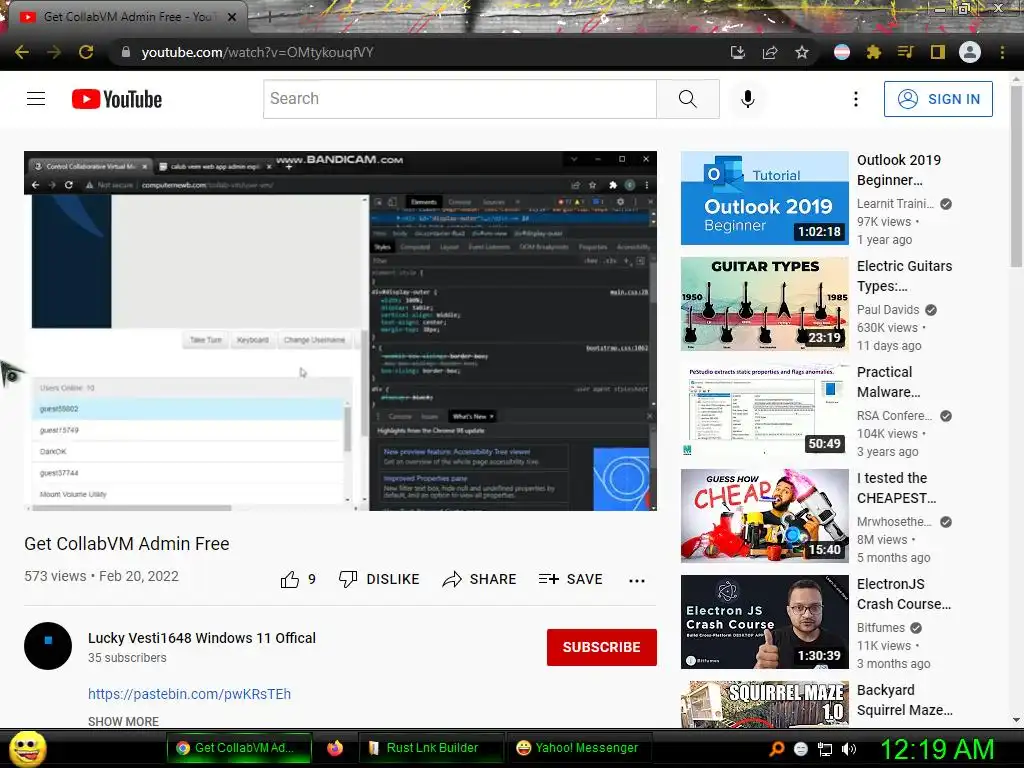This screenshot has height=768, width=1024.
Task: Click the Electric Guitars Types title
Action: 904,276
